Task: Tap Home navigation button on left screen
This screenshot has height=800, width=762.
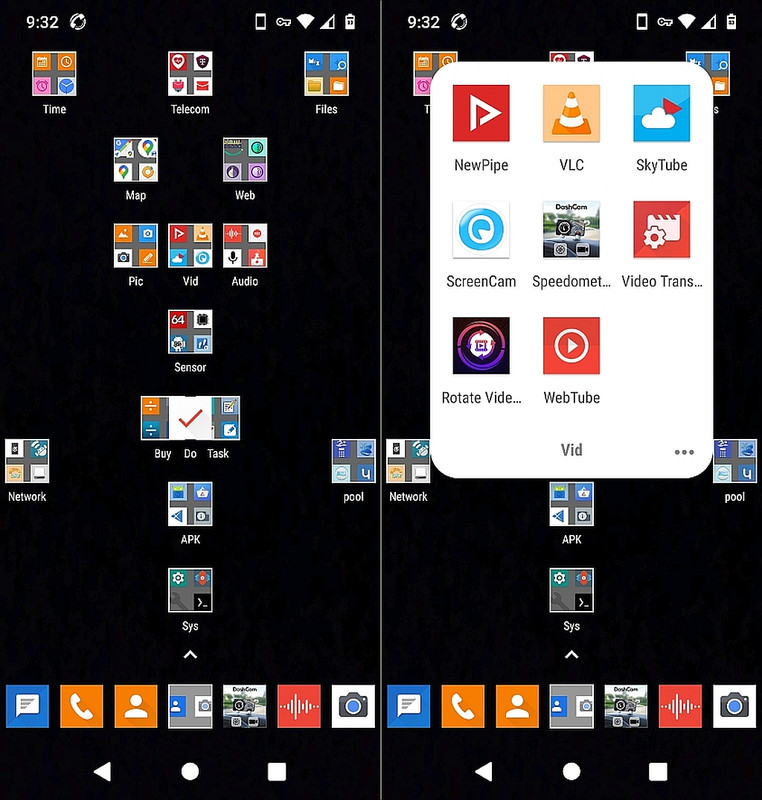Action: [x=190, y=771]
